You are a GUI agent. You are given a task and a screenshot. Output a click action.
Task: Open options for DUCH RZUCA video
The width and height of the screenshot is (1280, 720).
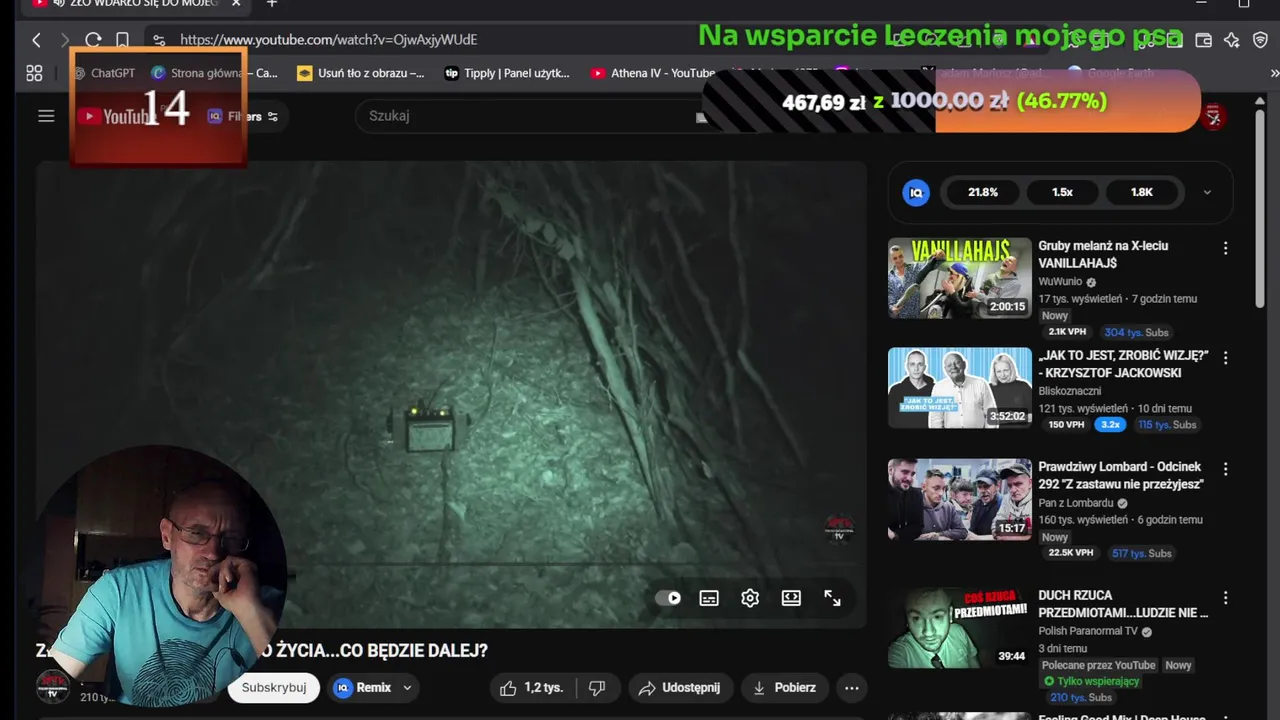pos(1226,597)
